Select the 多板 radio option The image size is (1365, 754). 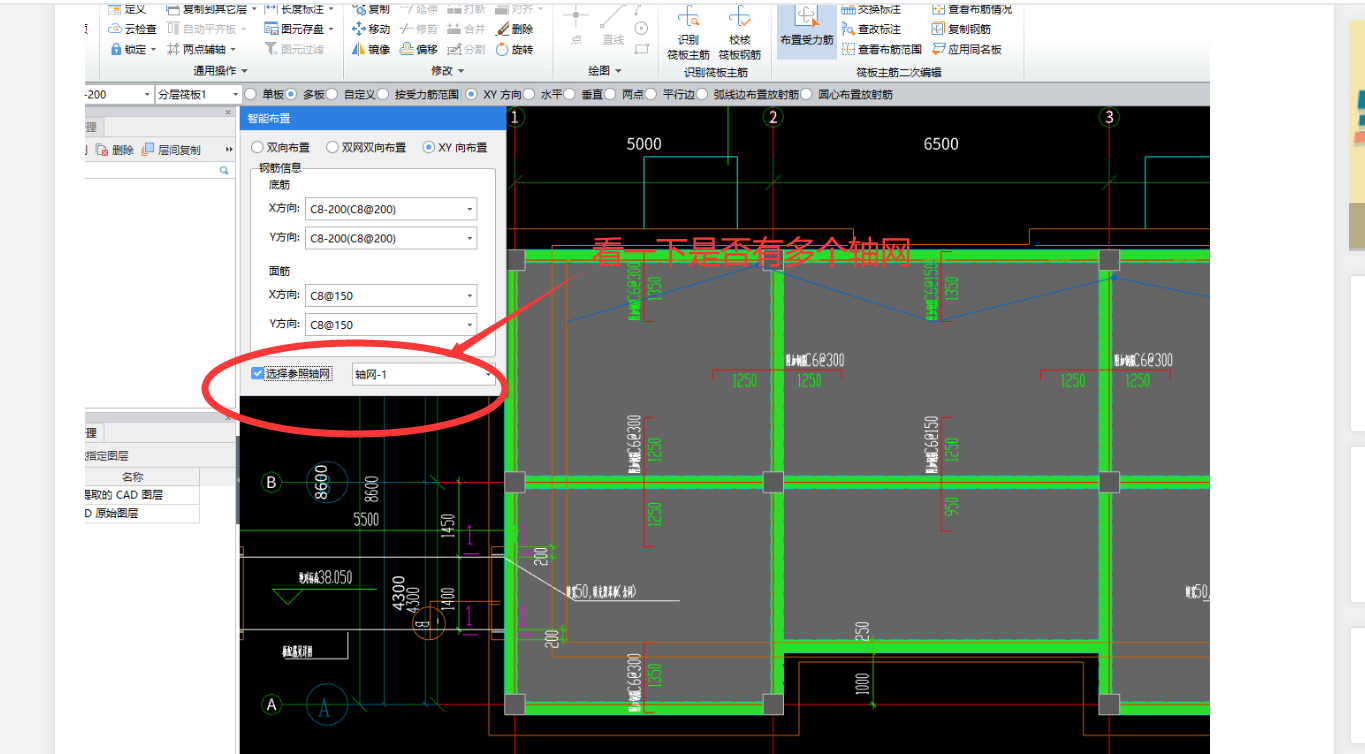[305, 95]
